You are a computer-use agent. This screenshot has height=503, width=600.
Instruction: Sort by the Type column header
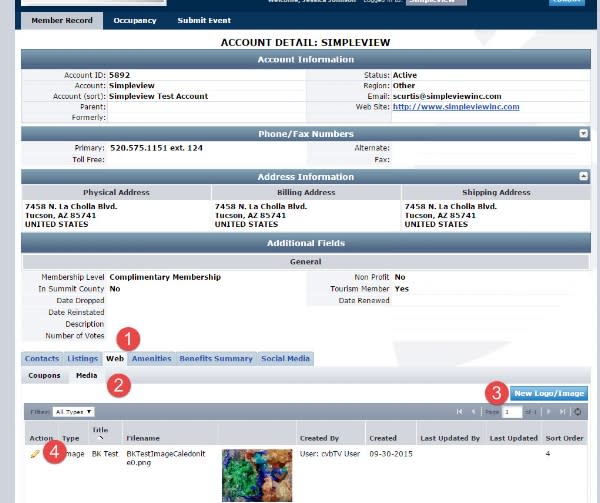[71, 438]
